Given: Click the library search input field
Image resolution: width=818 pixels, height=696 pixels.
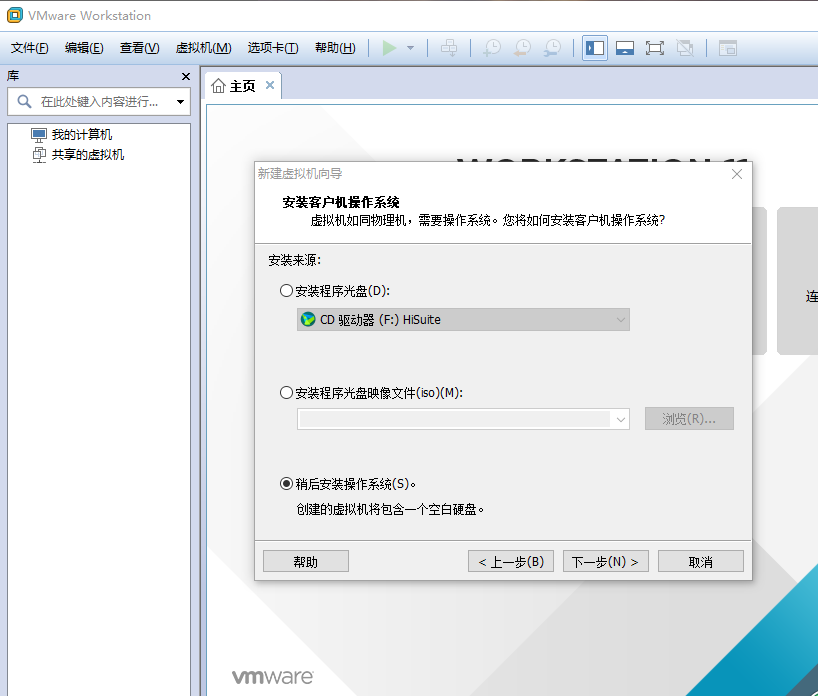Looking at the screenshot, I should coord(99,102).
